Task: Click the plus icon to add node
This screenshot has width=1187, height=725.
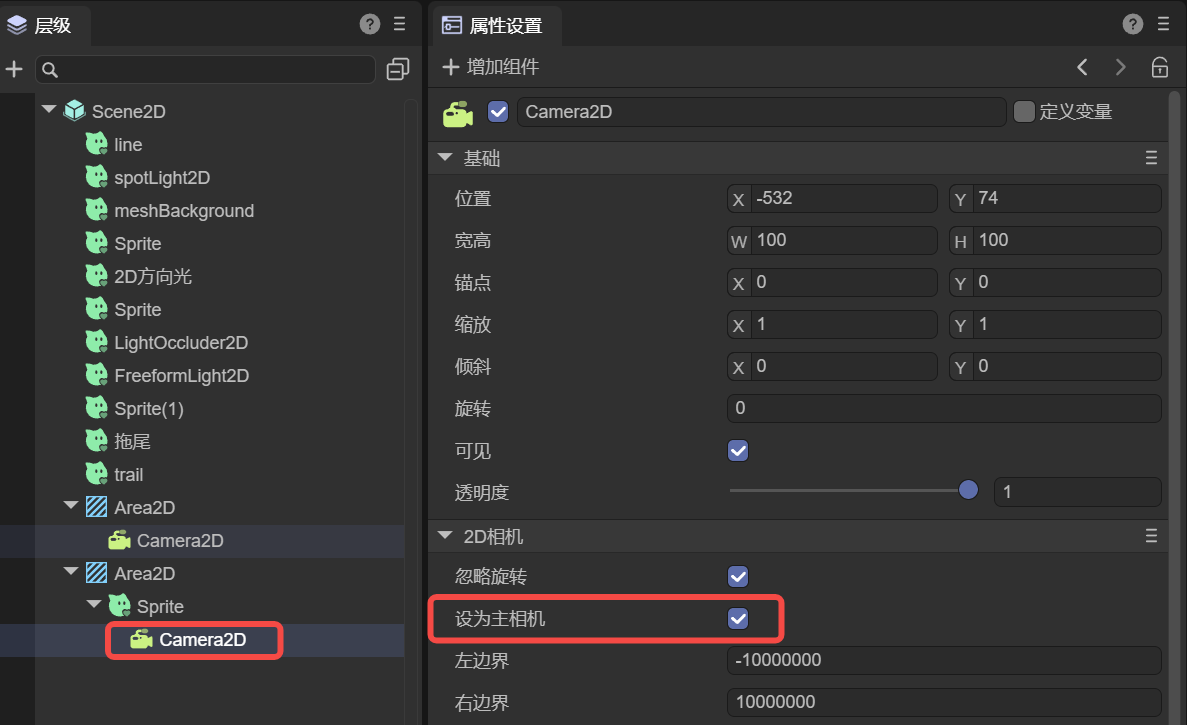Action: tap(14, 69)
